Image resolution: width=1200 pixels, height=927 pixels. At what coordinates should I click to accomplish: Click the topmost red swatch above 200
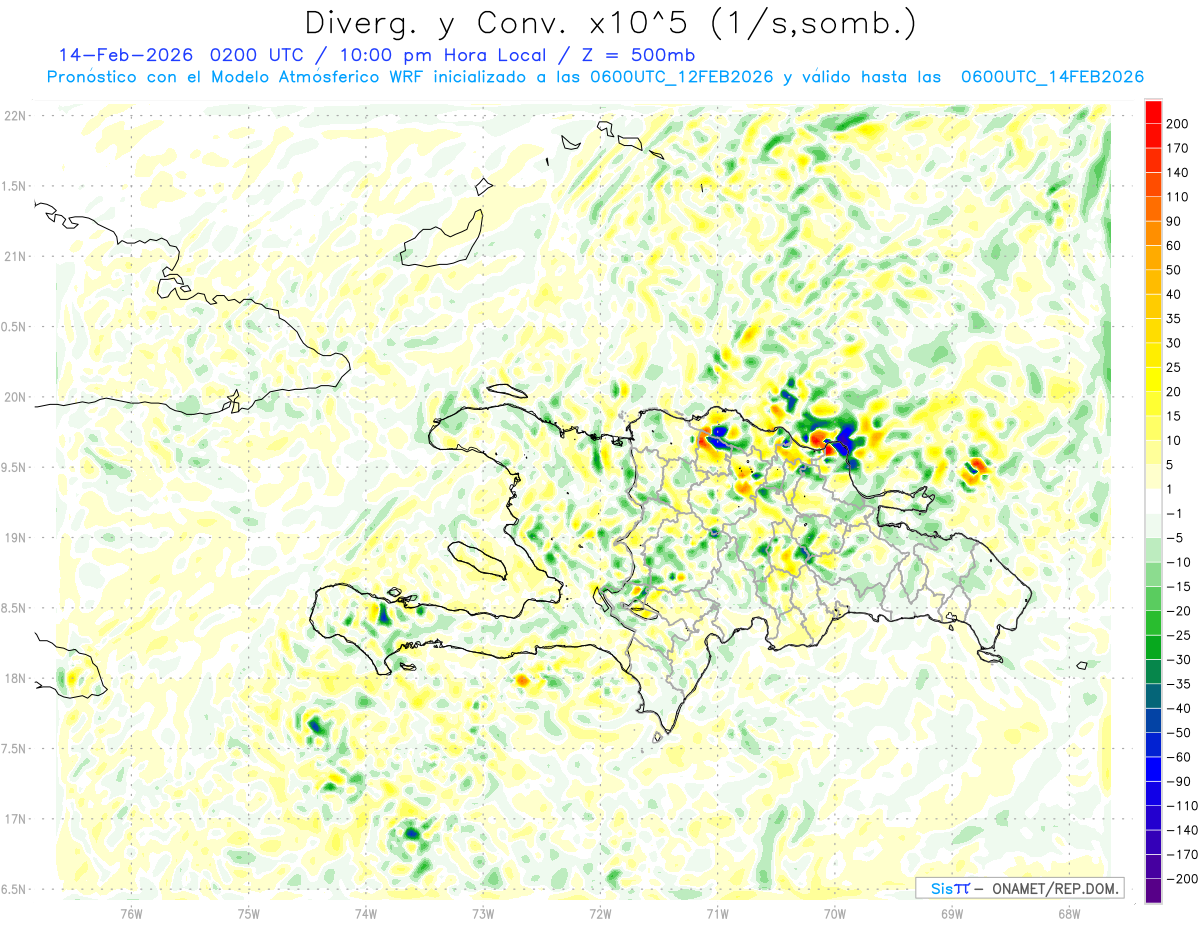tap(1153, 111)
